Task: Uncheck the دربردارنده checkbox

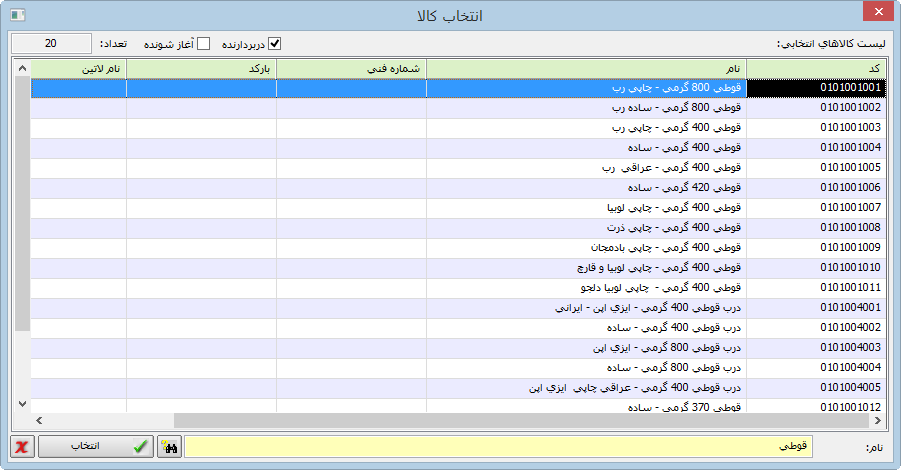Action: [x=275, y=44]
